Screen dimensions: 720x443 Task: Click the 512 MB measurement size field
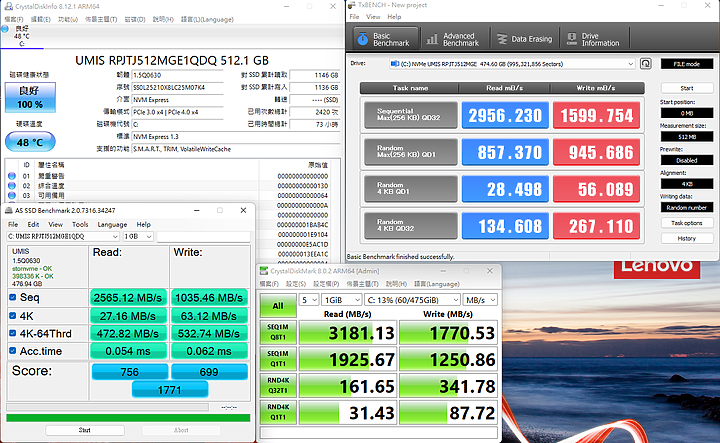coord(686,137)
